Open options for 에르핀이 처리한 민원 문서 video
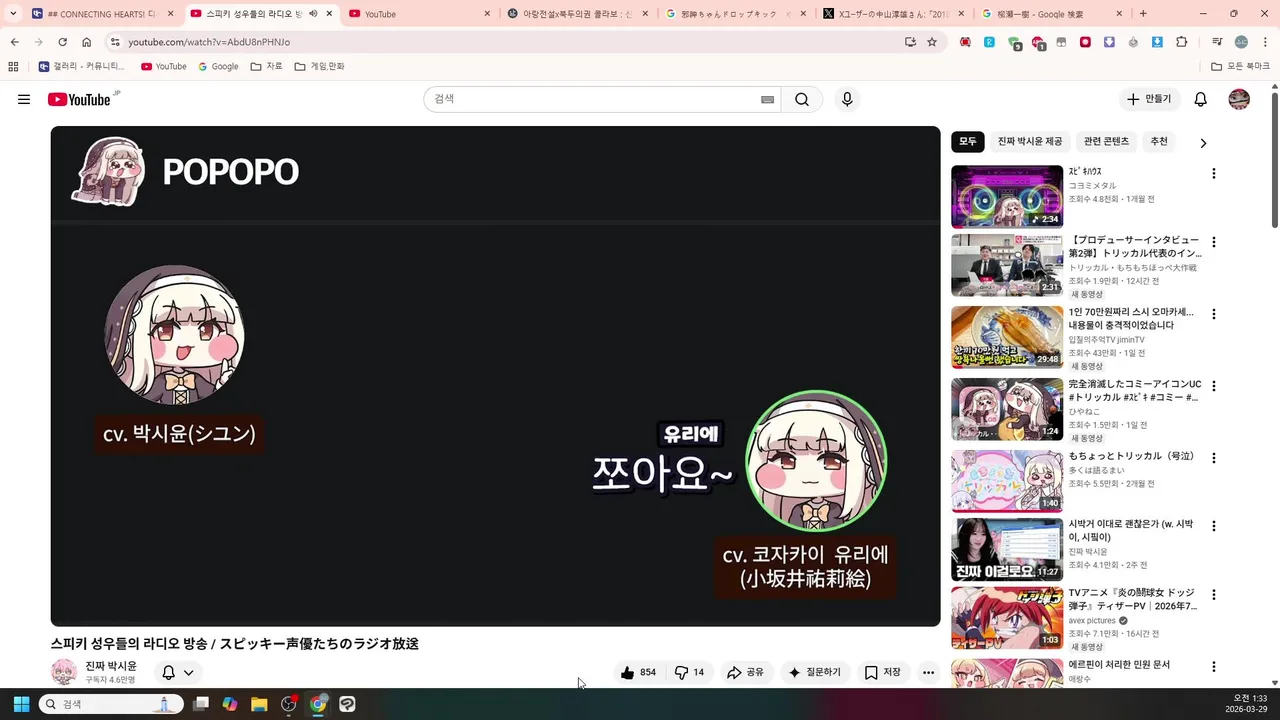Viewport: 1280px width, 720px height. (1214, 667)
